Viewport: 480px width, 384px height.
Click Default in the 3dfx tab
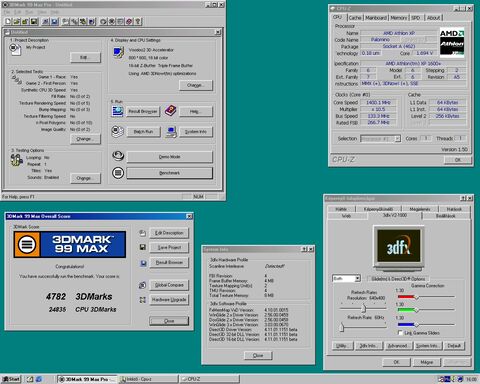454,346
